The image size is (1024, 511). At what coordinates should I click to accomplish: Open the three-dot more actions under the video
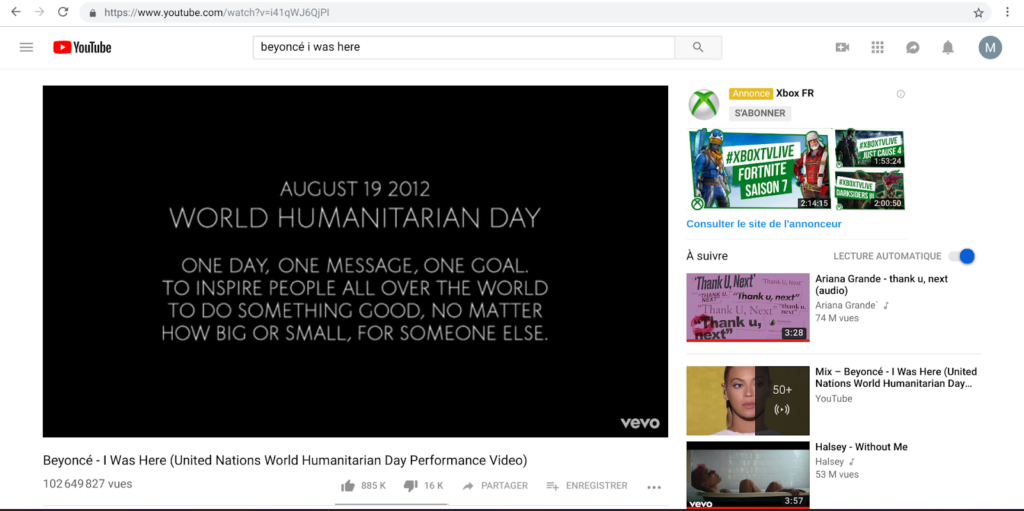pos(654,487)
